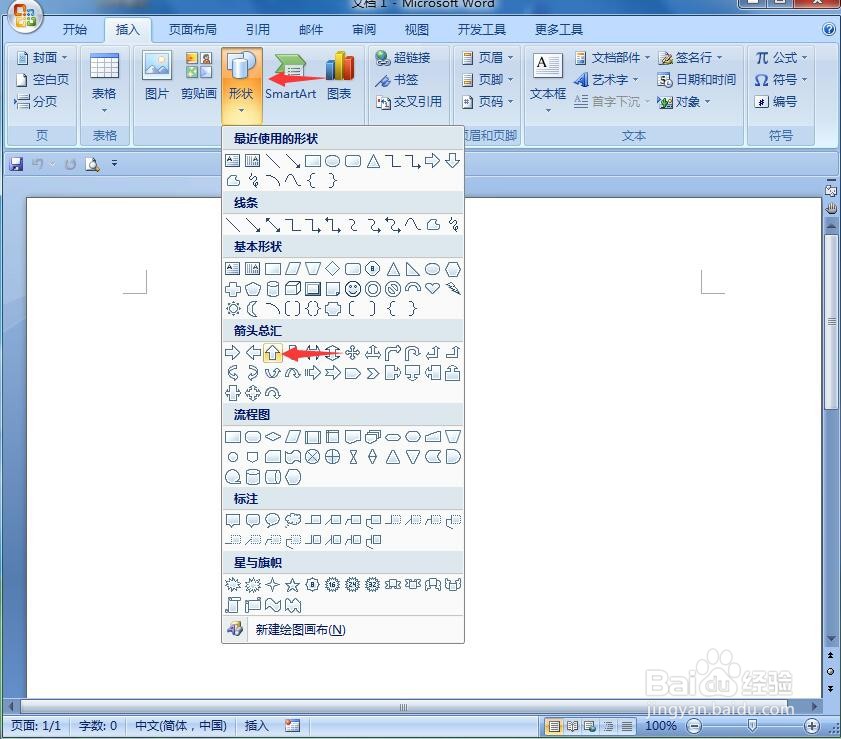Select the wave banner shape
The height and width of the screenshot is (739, 841).
pyautogui.click(x=272, y=605)
